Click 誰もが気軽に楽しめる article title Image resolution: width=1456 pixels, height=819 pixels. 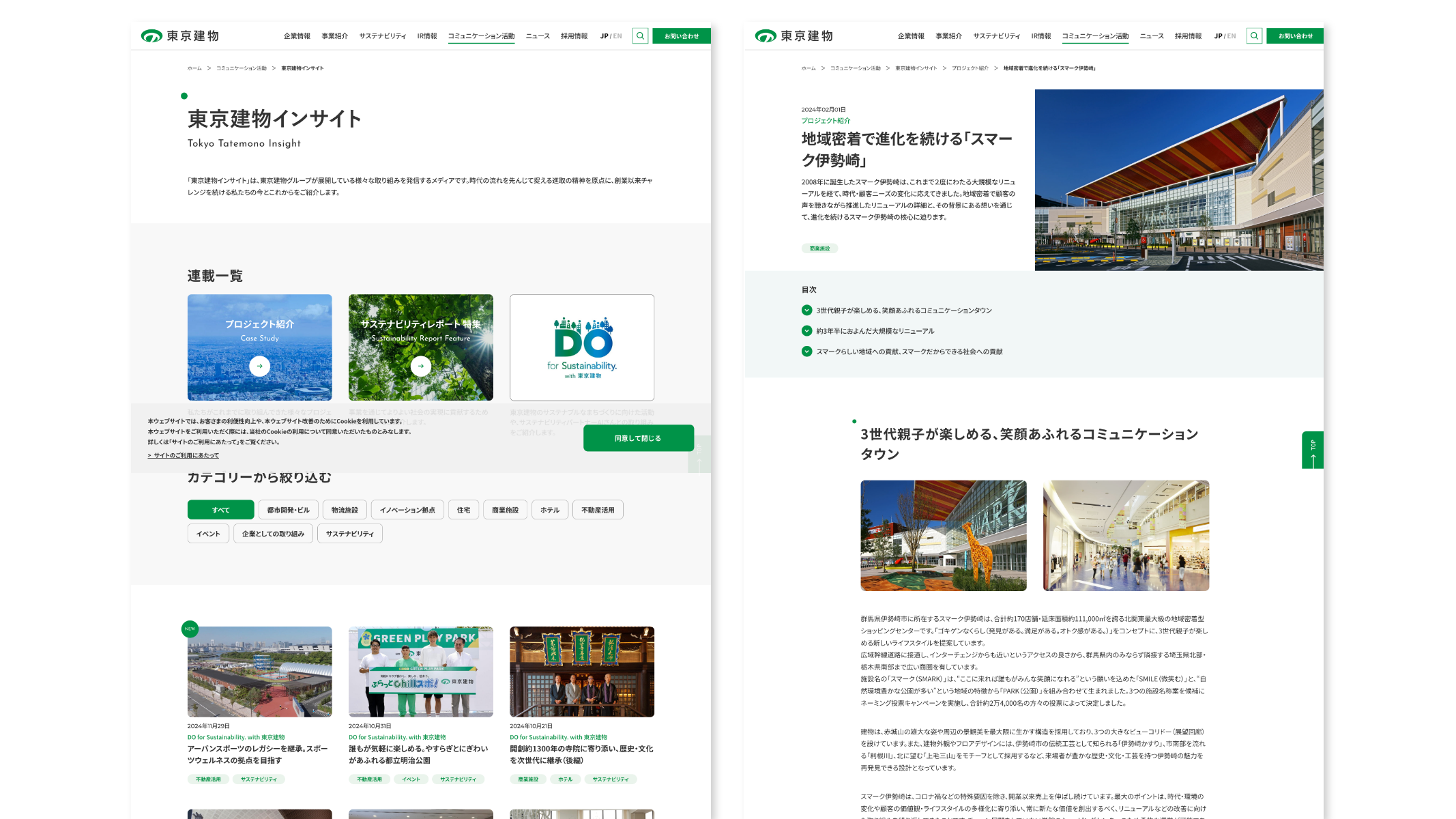coord(418,754)
